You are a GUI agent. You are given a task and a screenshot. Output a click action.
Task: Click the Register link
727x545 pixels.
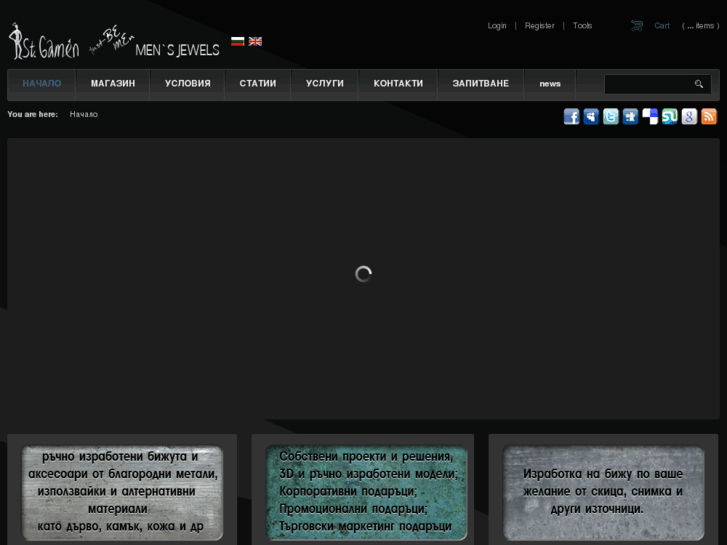pos(540,26)
